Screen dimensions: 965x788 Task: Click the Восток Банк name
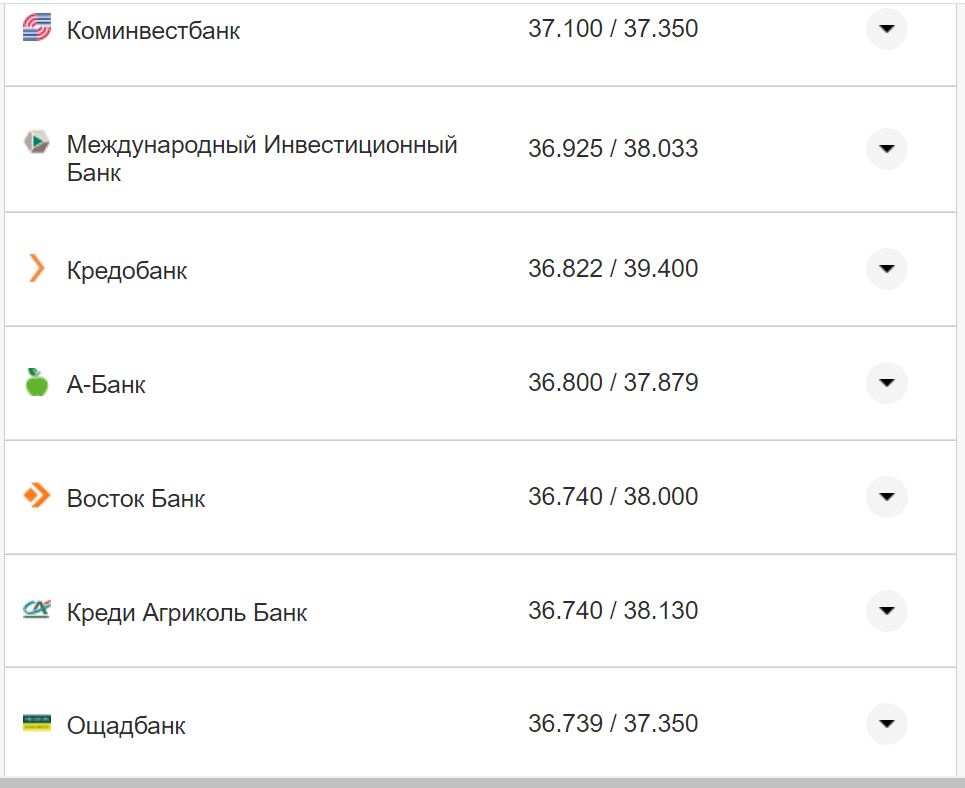[x=135, y=497]
